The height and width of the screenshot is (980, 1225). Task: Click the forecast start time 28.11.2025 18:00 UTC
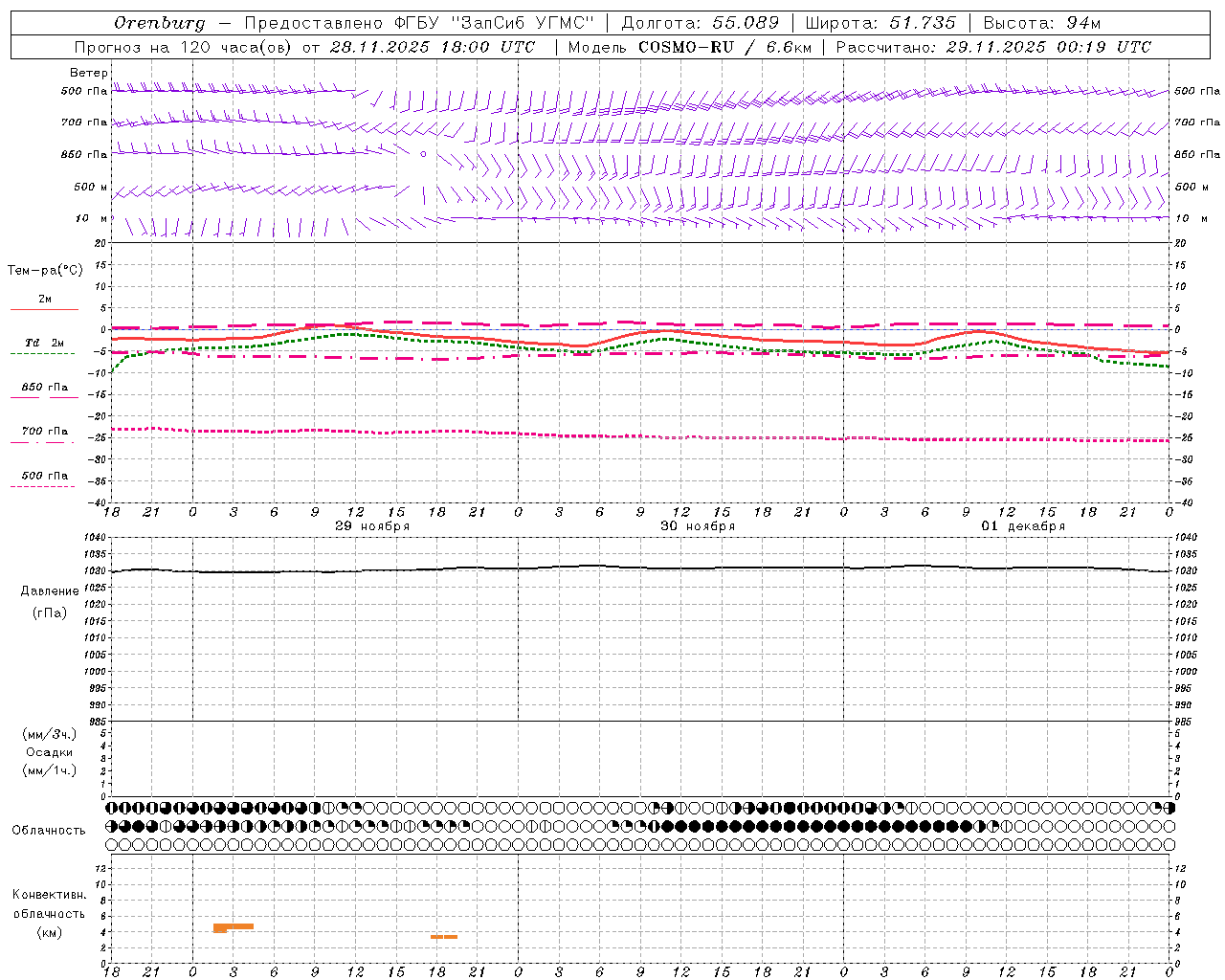point(432,47)
